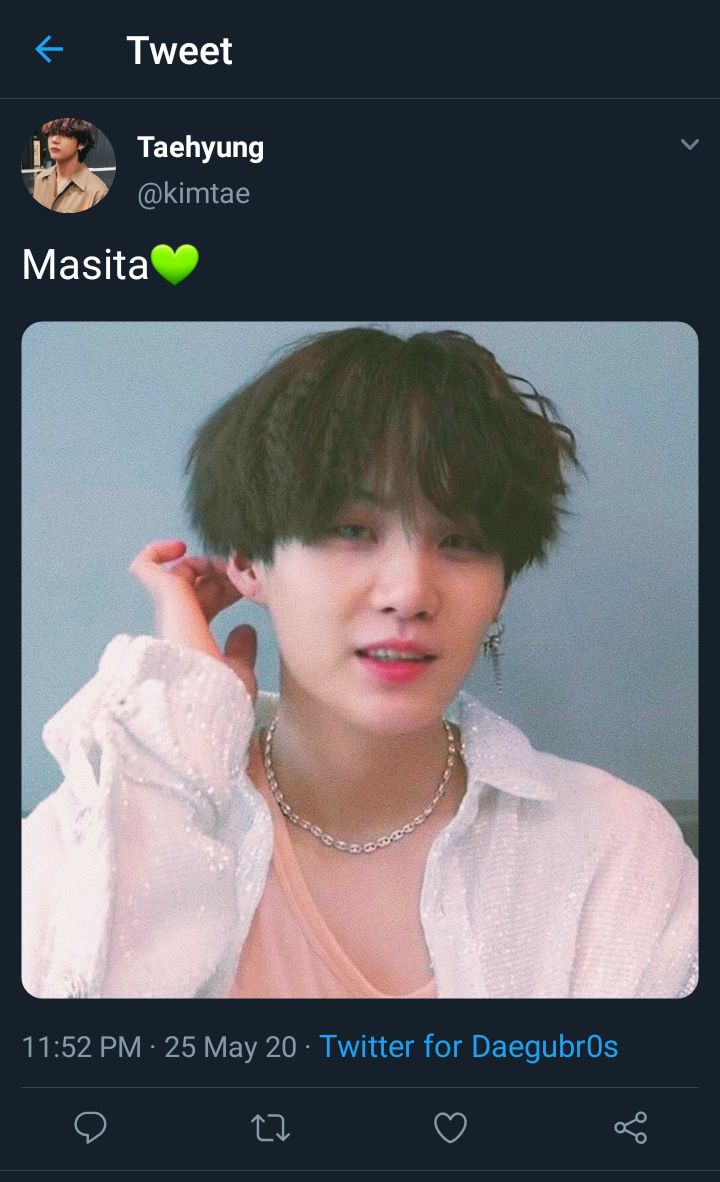720x1182 pixels.
Task: Open the tweet options chevron
Action: pyautogui.click(x=689, y=144)
